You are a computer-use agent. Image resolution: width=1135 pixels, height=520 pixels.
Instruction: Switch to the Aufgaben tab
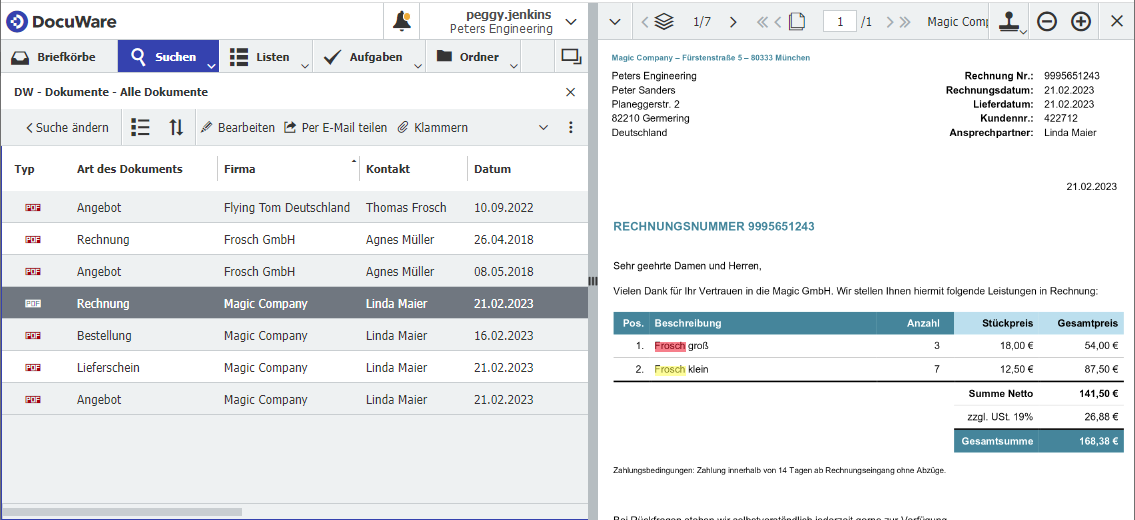point(368,57)
